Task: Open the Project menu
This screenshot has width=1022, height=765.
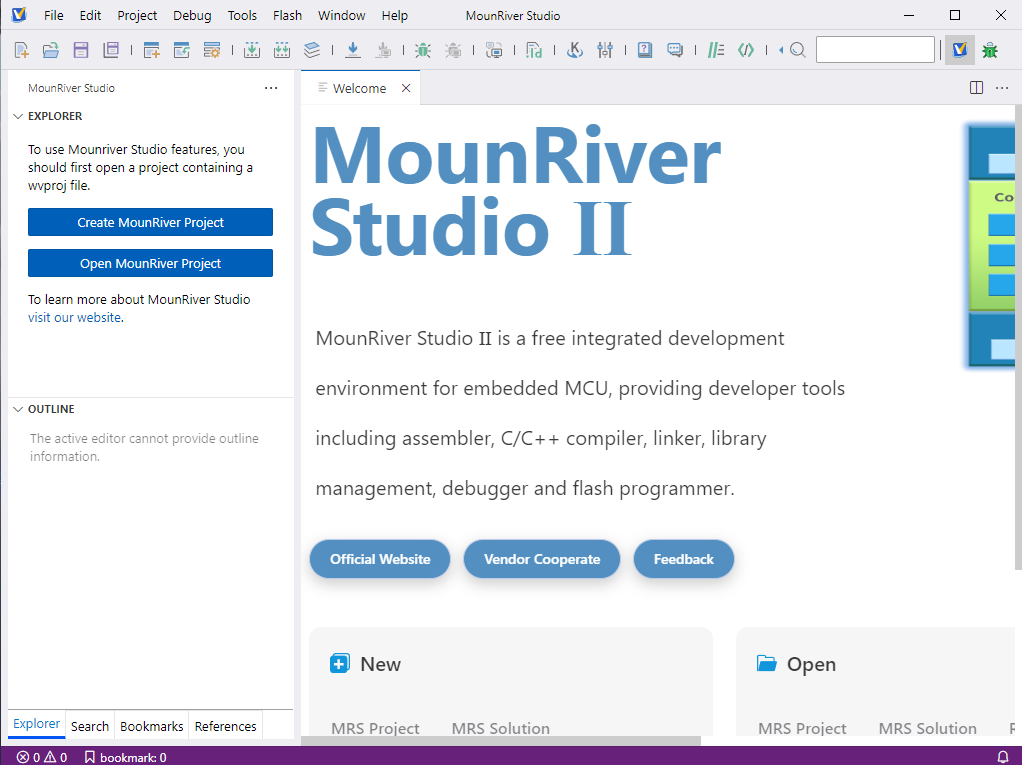Action: point(137,16)
